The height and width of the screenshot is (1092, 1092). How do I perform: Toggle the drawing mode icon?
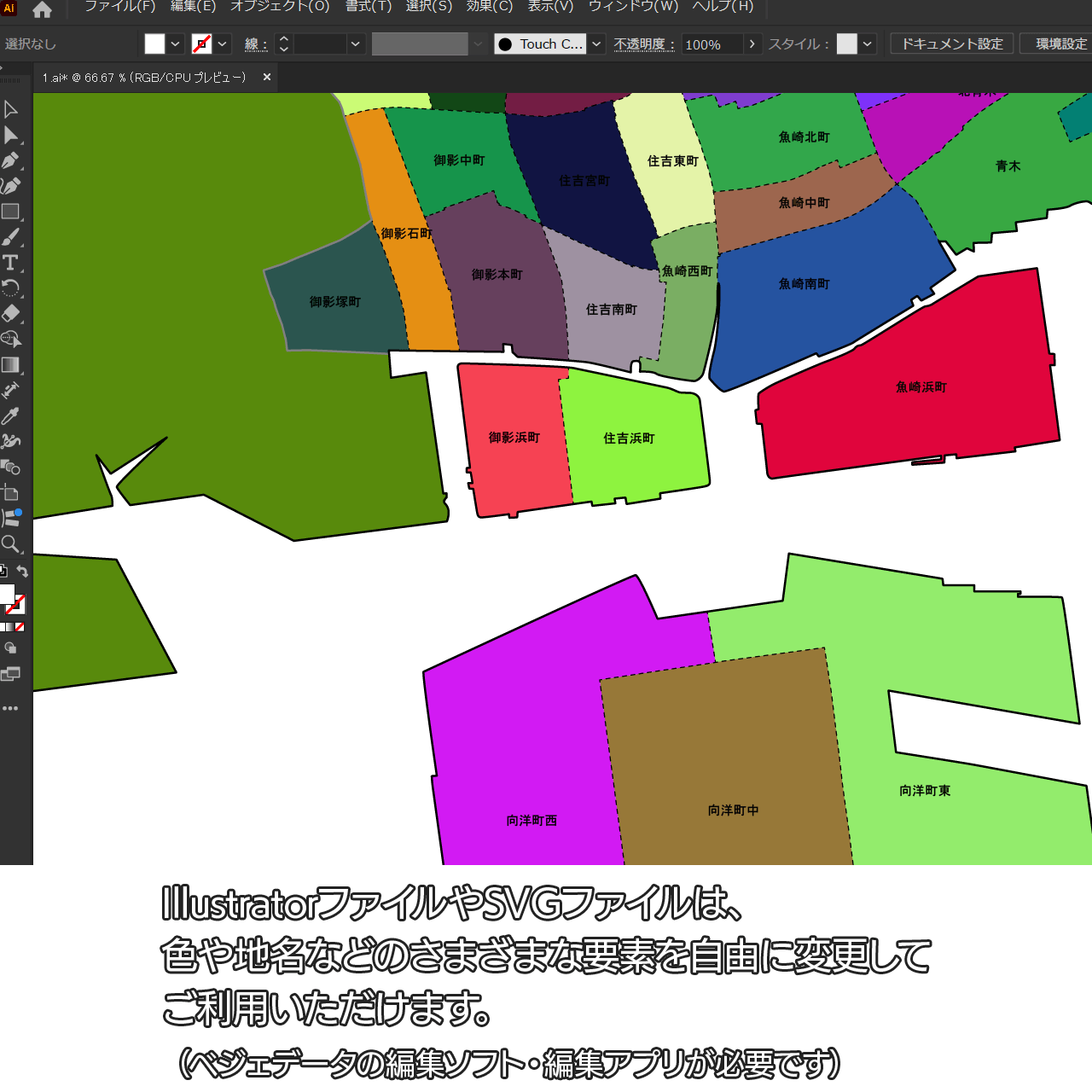pyautogui.click(x=10, y=648)
